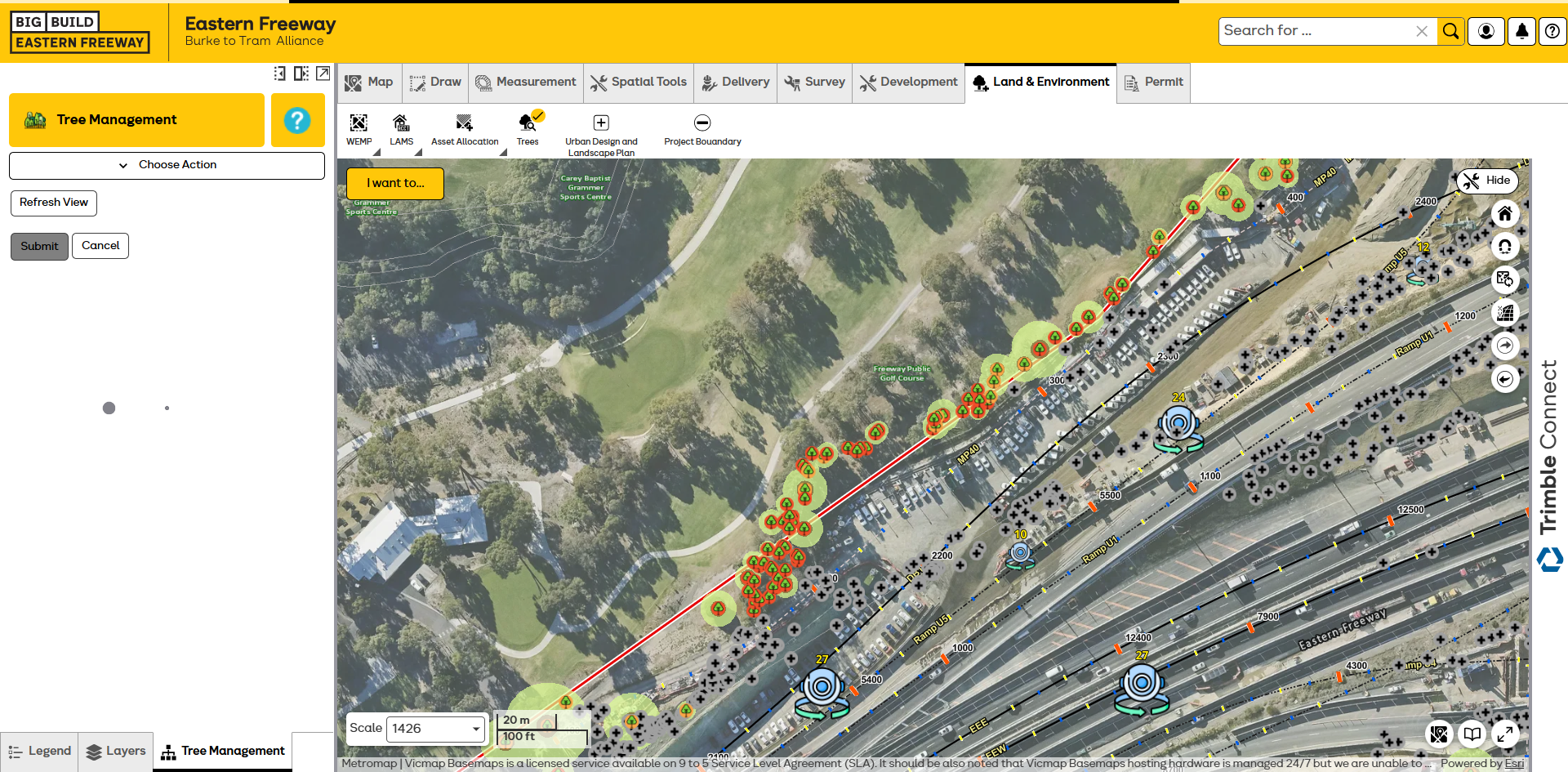Expand the WEMP tool dropdown arrow
This screenshot has width=1568, height=772.
click(x=376, y=152)
